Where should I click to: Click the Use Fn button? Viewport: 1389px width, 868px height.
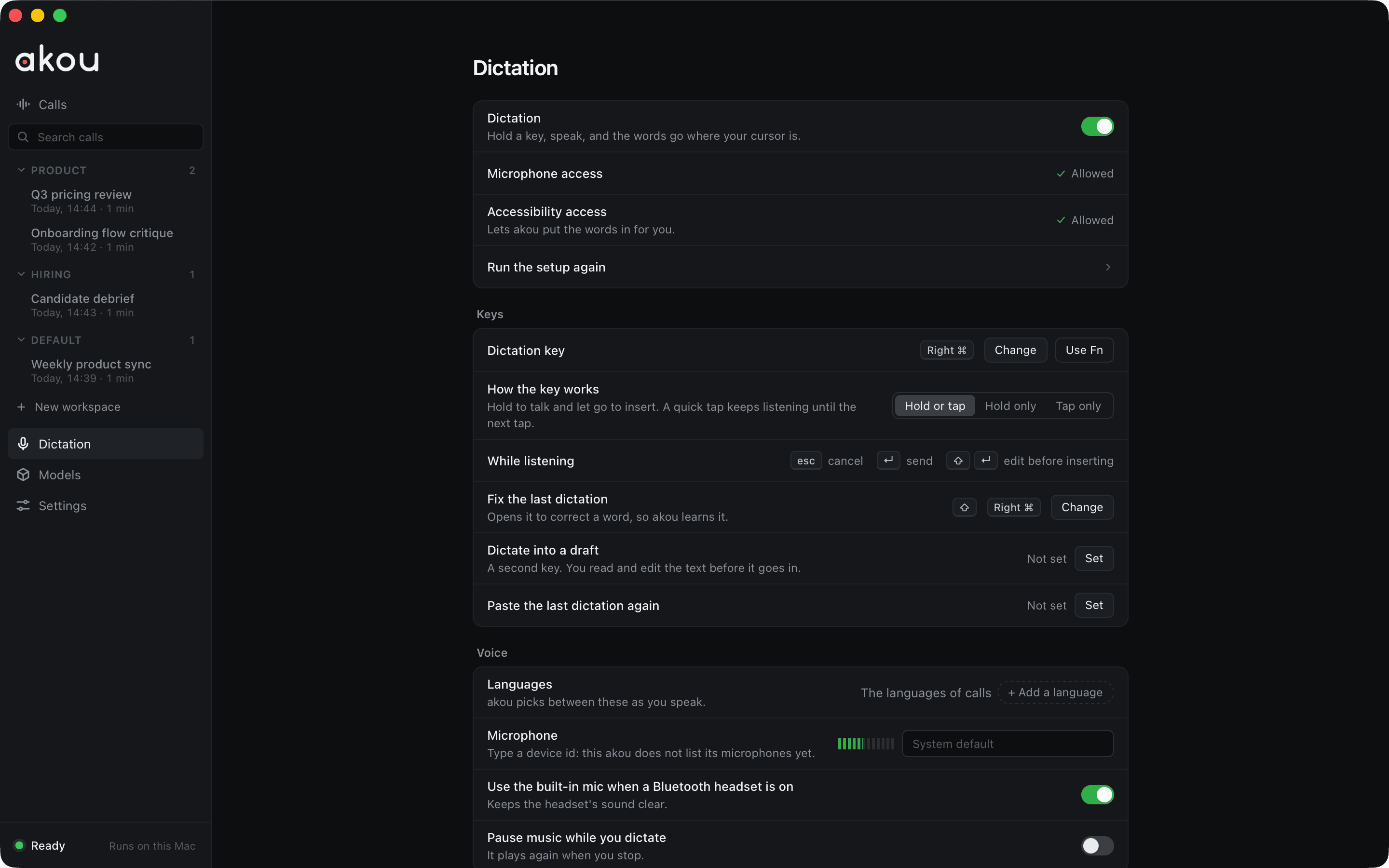pos(1084,350)
